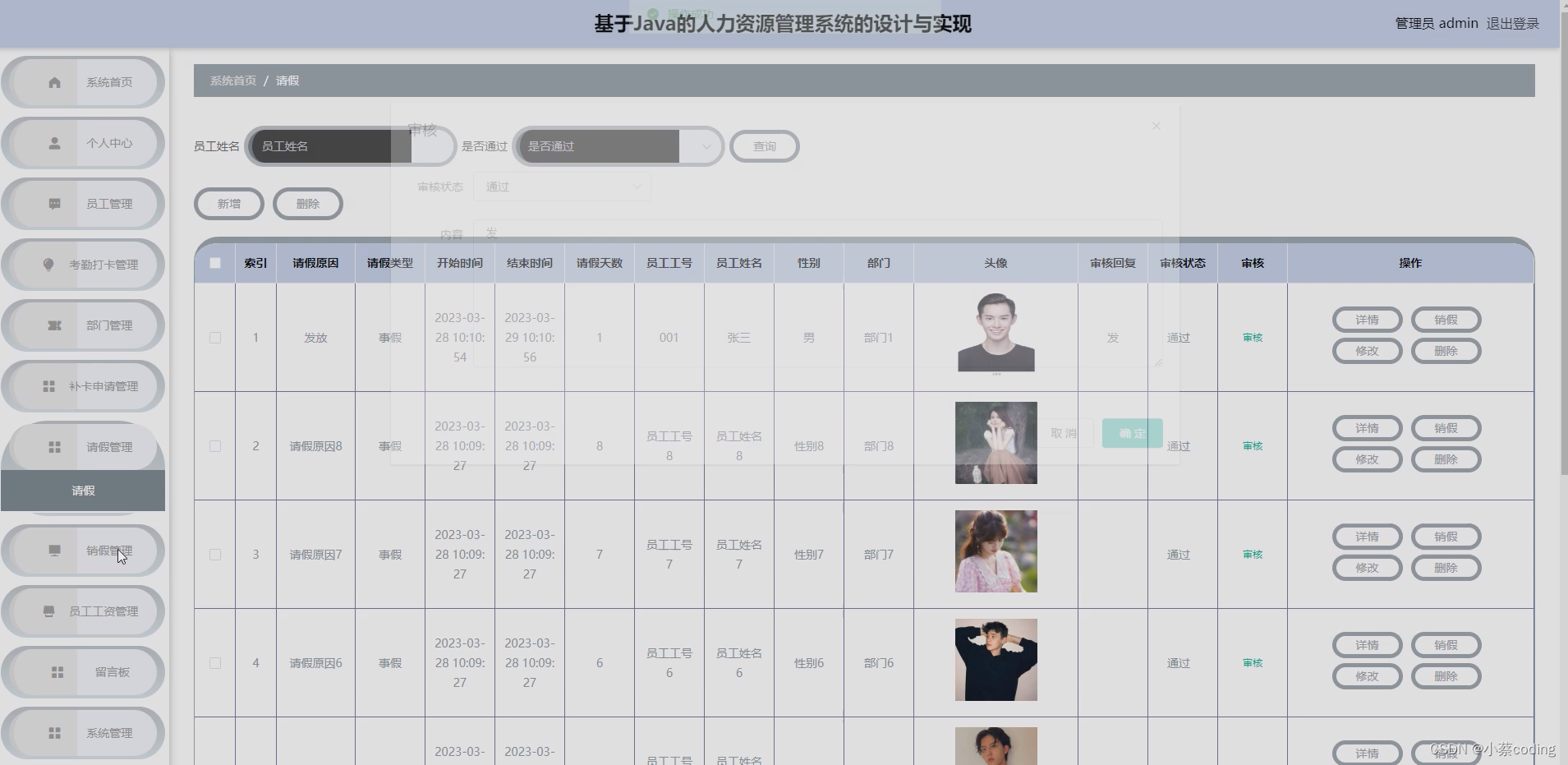This screenshot has width=1568, height=765.
Task: Click 详情 for row 1 (张三)
Action: tap(1367, 320)
